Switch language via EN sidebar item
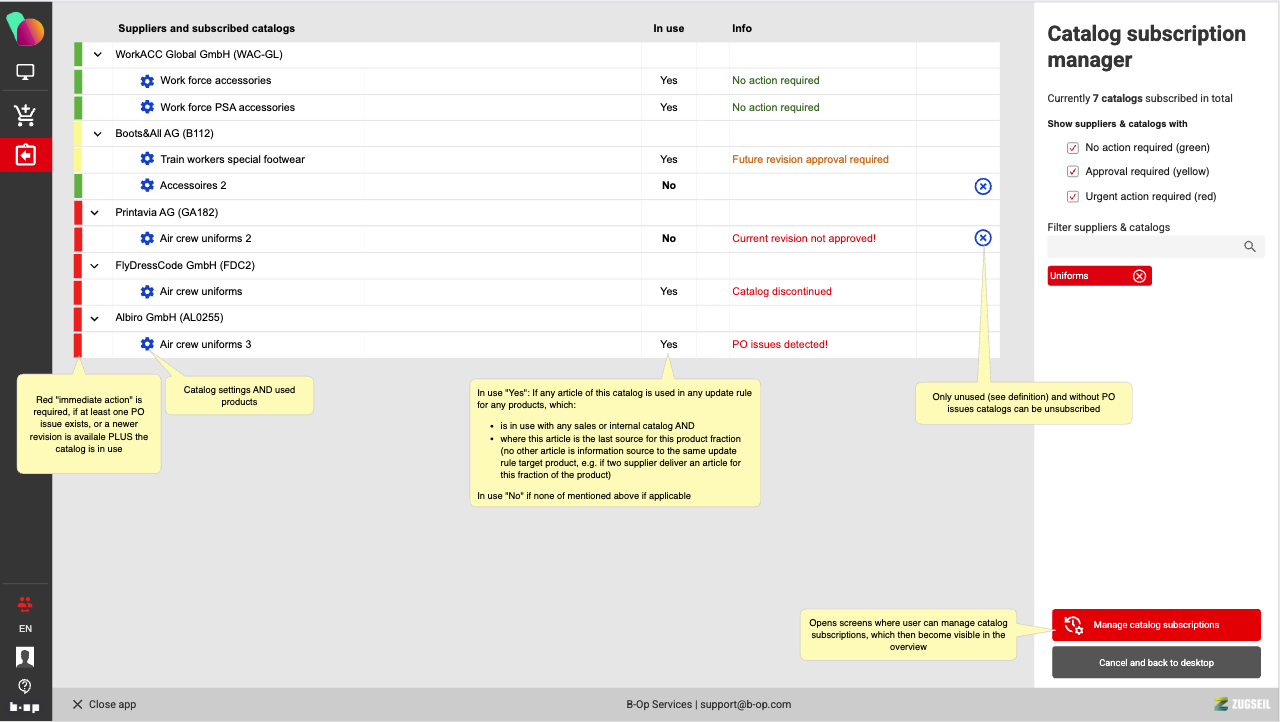The image size is (1280, 722). pyautogui.click(x=25, y=629)
